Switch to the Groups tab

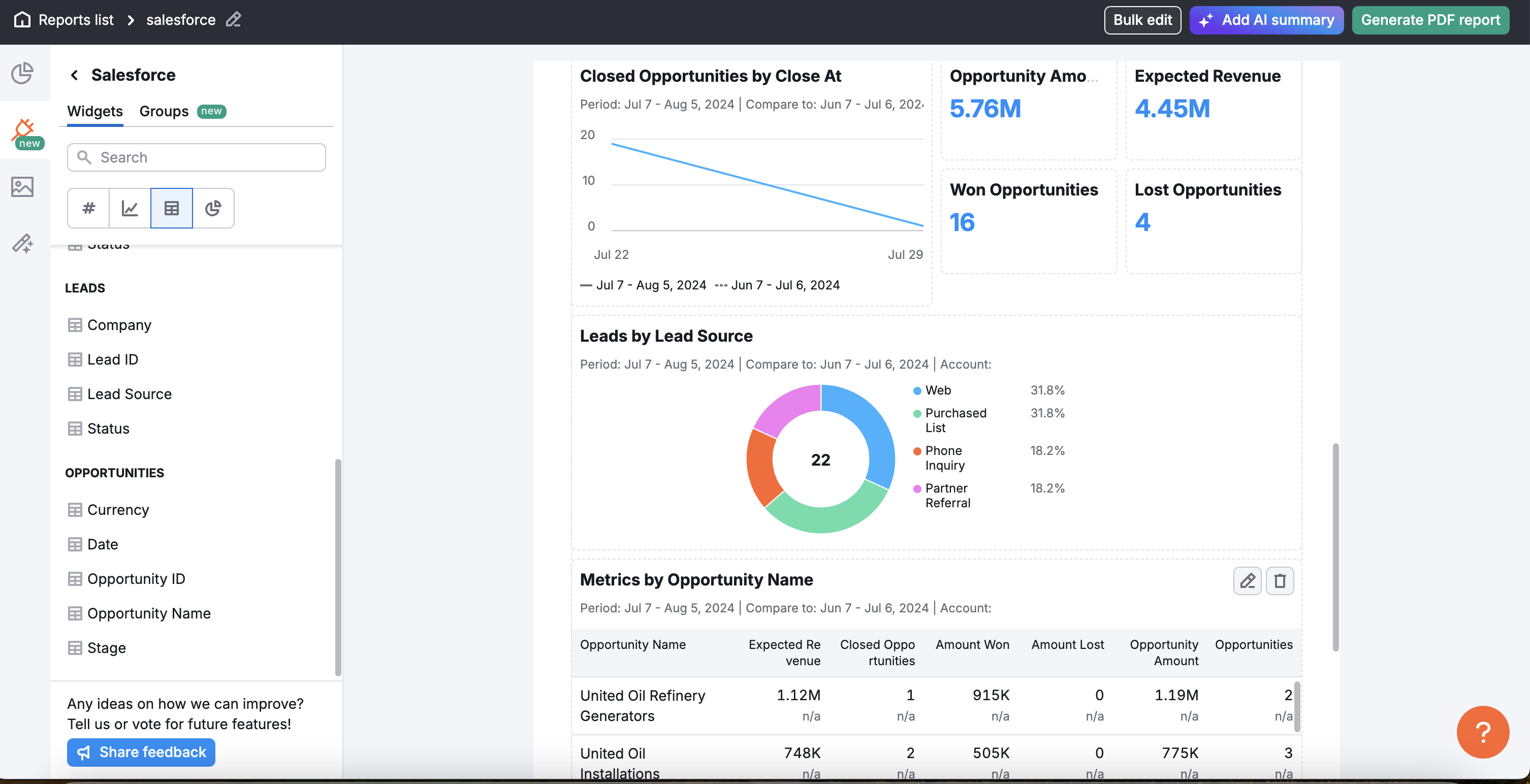coord(164,111)
